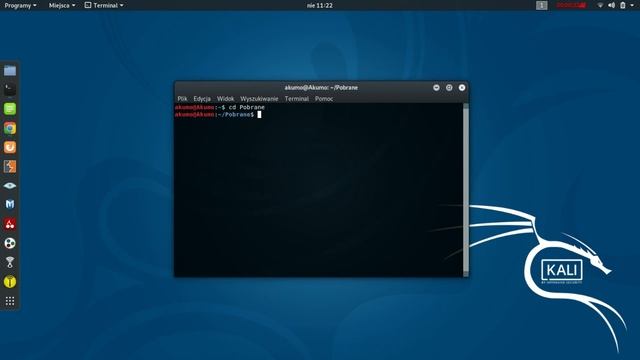Launch Google Chrome from the dock

(10, 128)
